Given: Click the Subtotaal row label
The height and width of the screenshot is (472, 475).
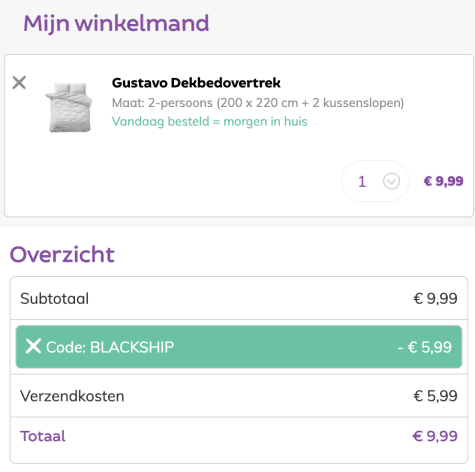Looking at the screenshot, I should (x=54, y=298).
